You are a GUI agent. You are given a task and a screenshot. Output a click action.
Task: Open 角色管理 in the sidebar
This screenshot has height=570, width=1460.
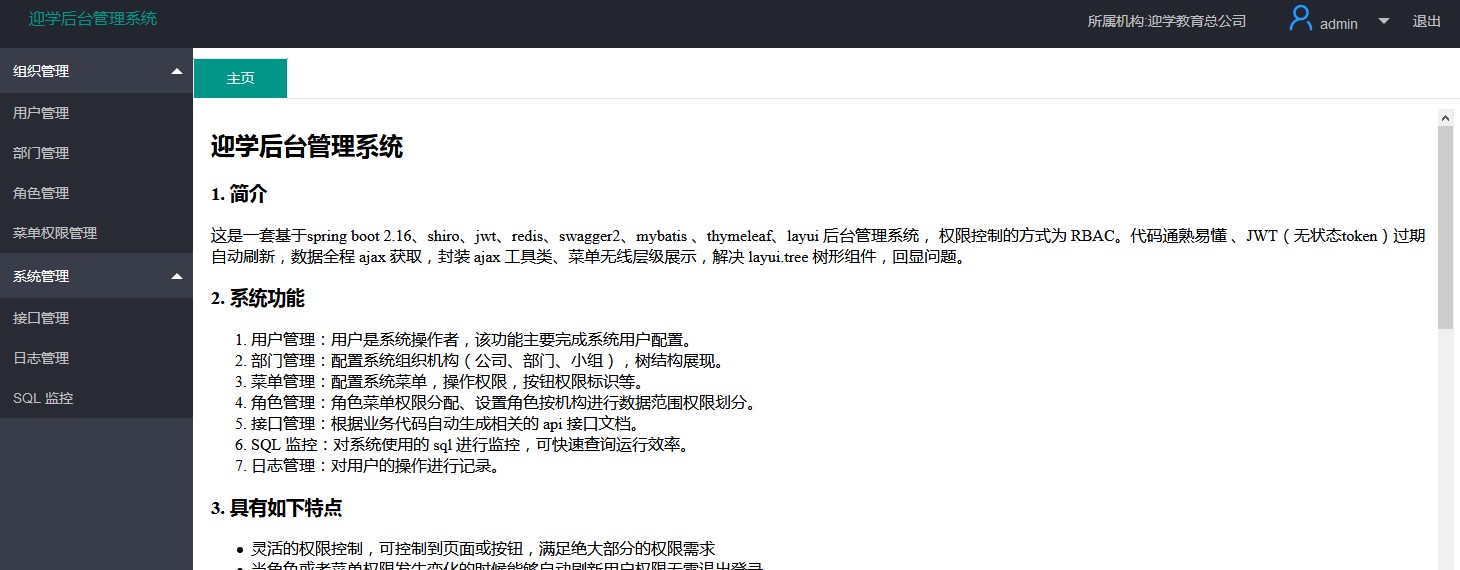pyautogui.click(x=96, y=193)
